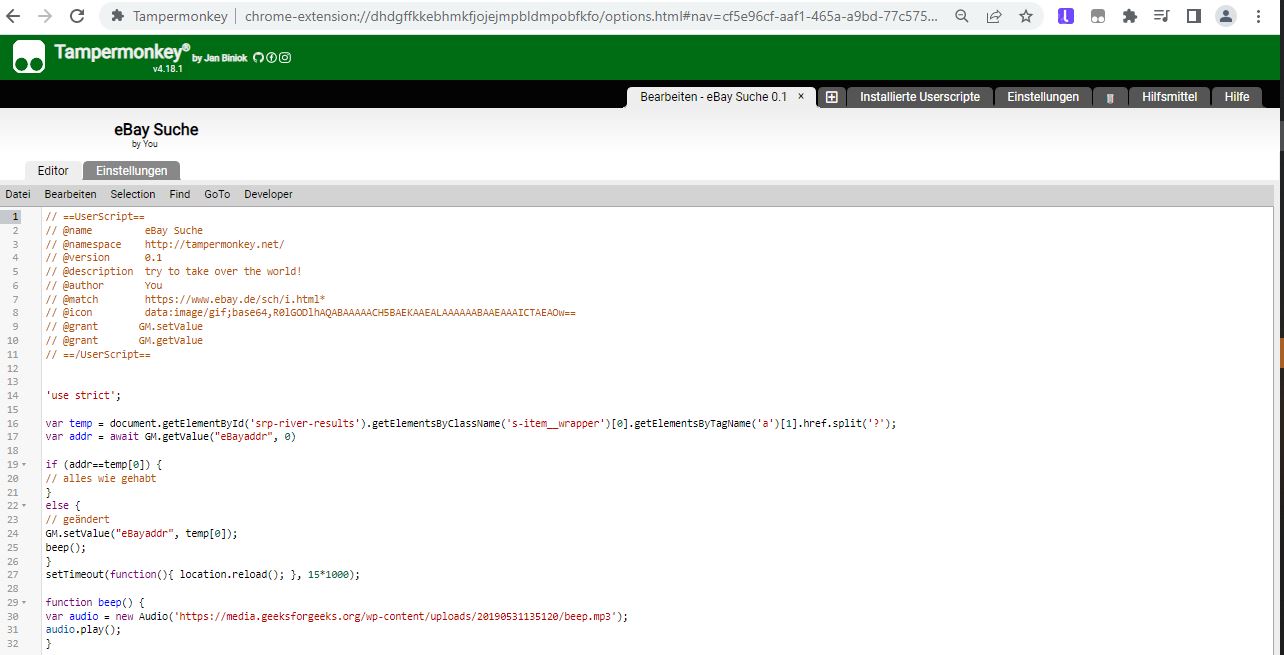Click 'by Jan Biniok' author link
The image size is (1284, 655).
point(220,58)
